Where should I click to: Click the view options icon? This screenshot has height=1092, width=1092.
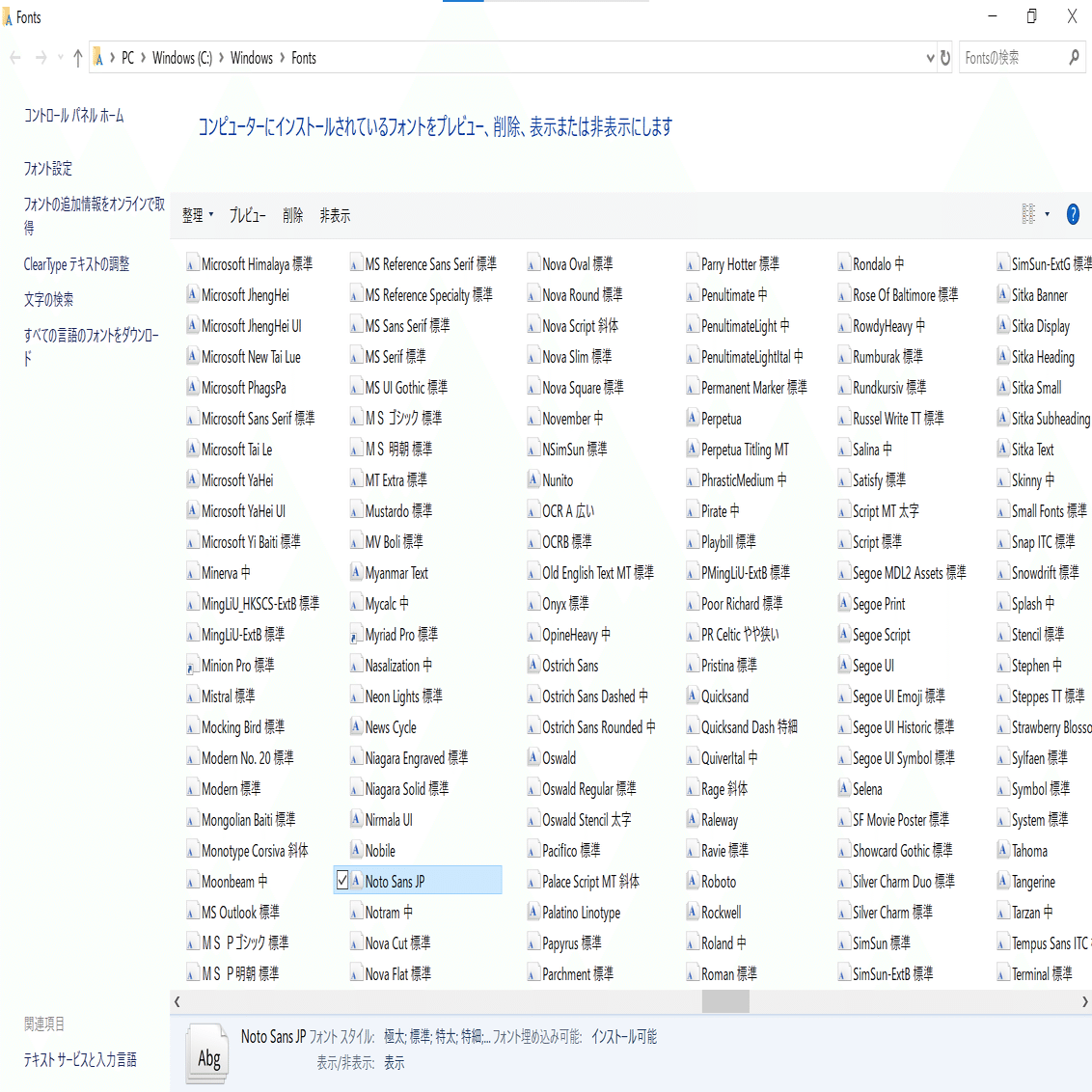coord(1028,214)
